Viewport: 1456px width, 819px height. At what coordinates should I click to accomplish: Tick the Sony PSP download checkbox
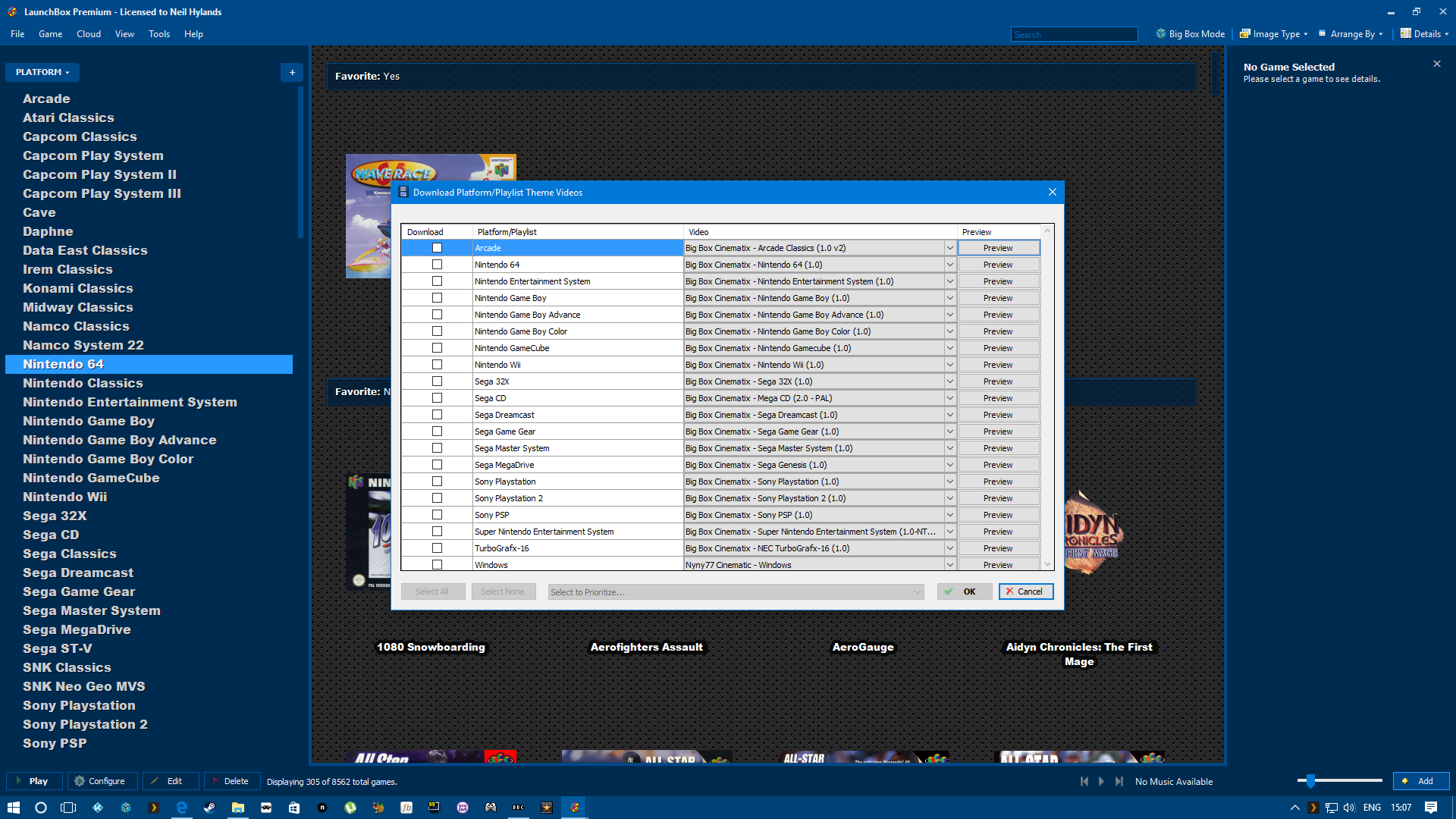(x=437, y=515)
